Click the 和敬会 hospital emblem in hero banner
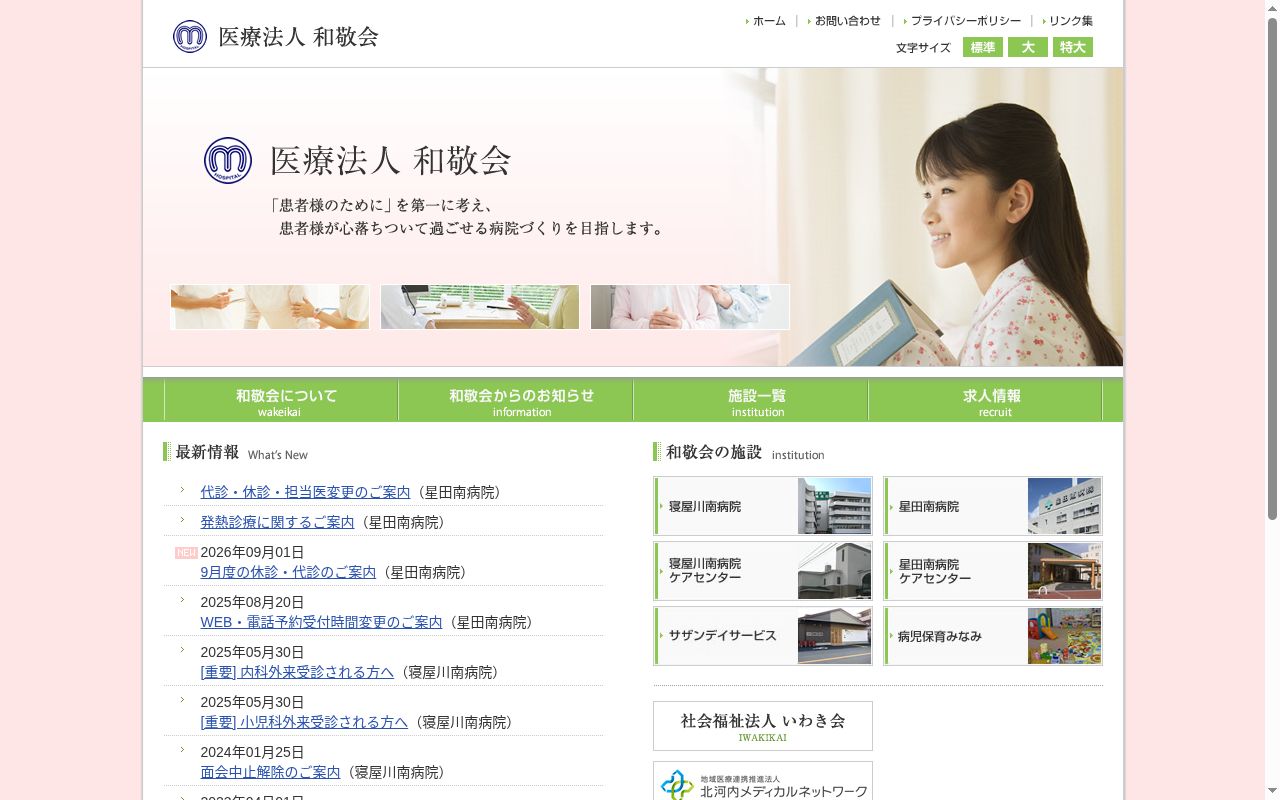1280x800 pixels. coord(228,160)
